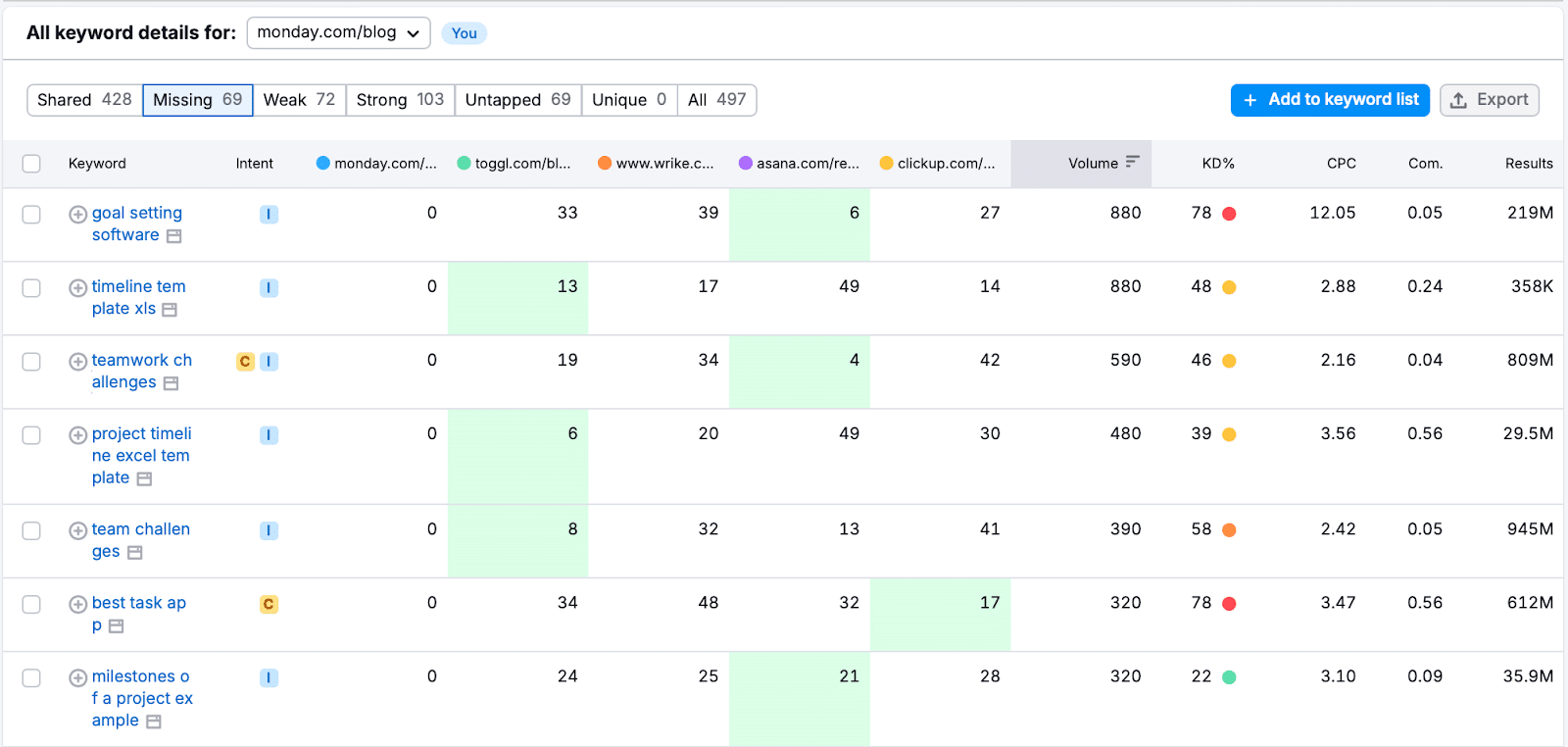Switch to the All 497 tab
The image size is (1568, 747).
(x=716, y=100)
